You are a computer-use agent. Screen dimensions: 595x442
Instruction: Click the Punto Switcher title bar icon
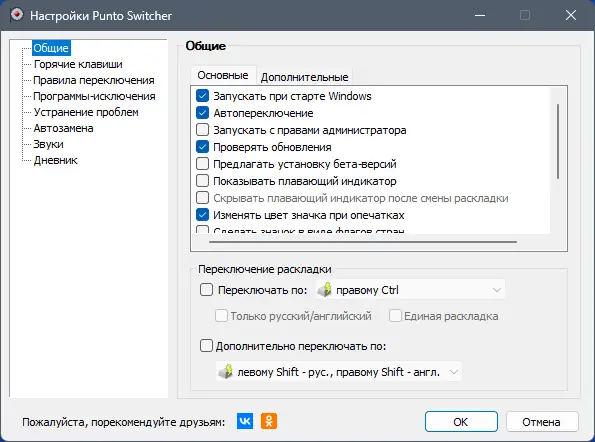17,15
